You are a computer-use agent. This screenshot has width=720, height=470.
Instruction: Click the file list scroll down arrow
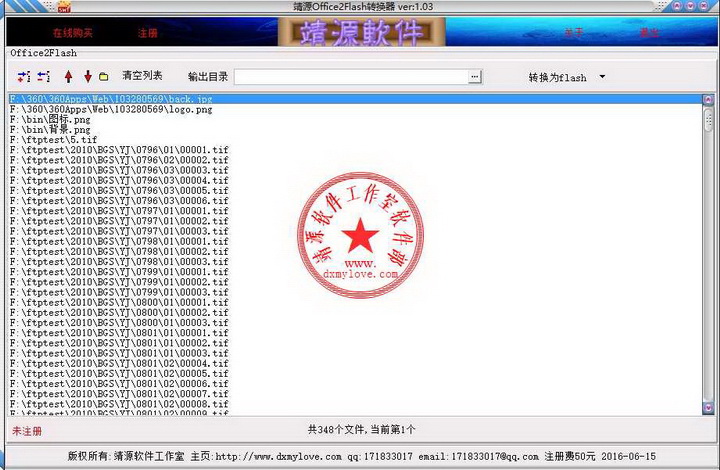point(708,408)
